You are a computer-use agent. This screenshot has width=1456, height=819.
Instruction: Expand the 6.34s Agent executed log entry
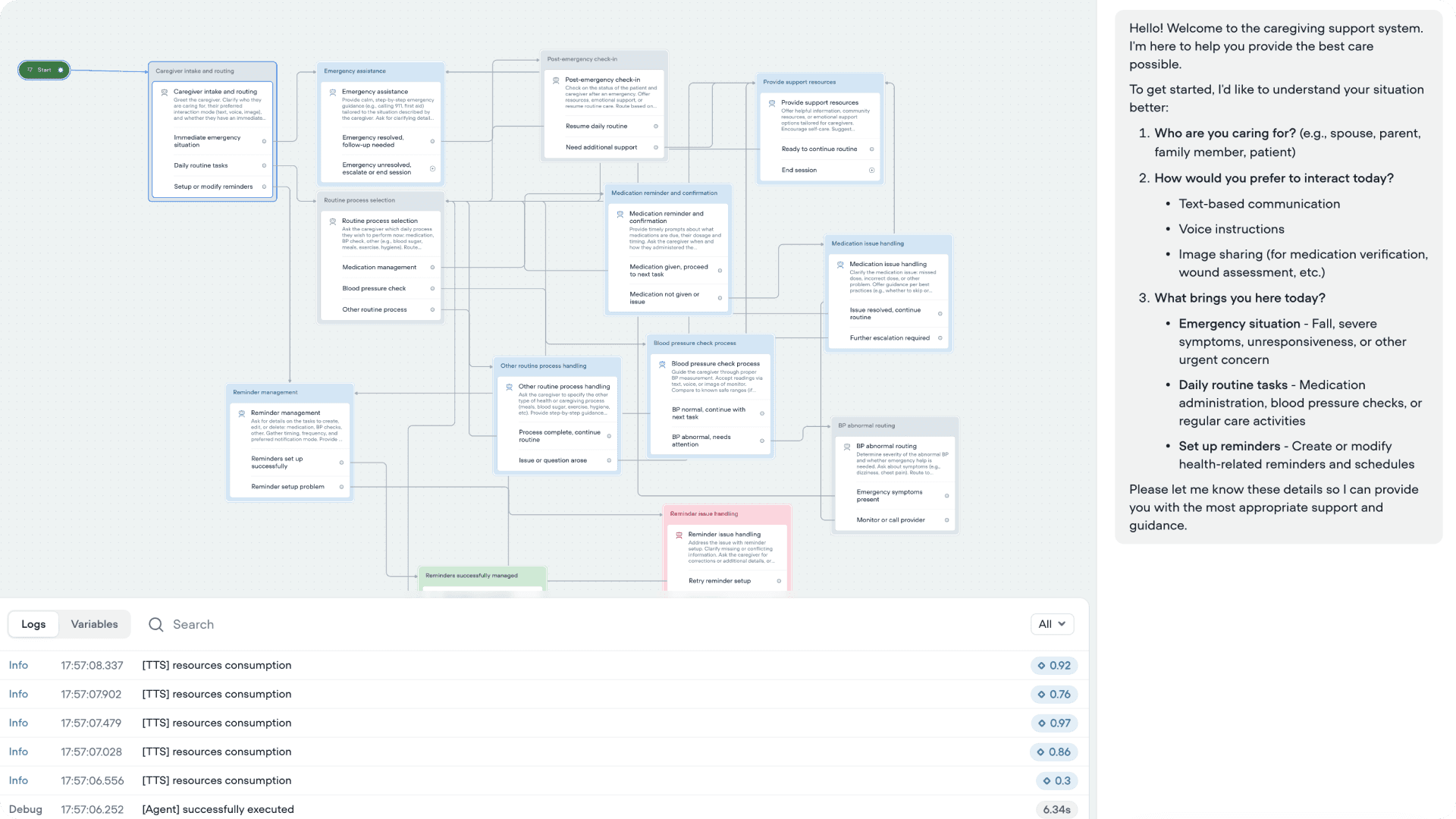[x=218, y=809]
